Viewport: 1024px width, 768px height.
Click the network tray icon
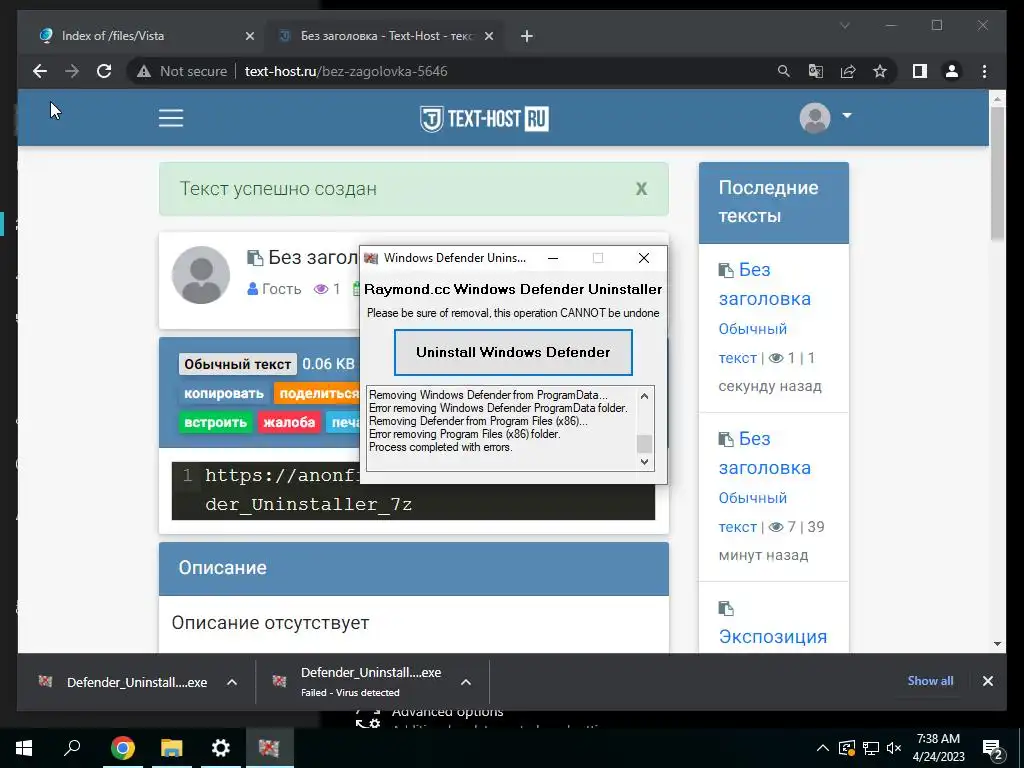pyautogui.click(x=871, y=748)
